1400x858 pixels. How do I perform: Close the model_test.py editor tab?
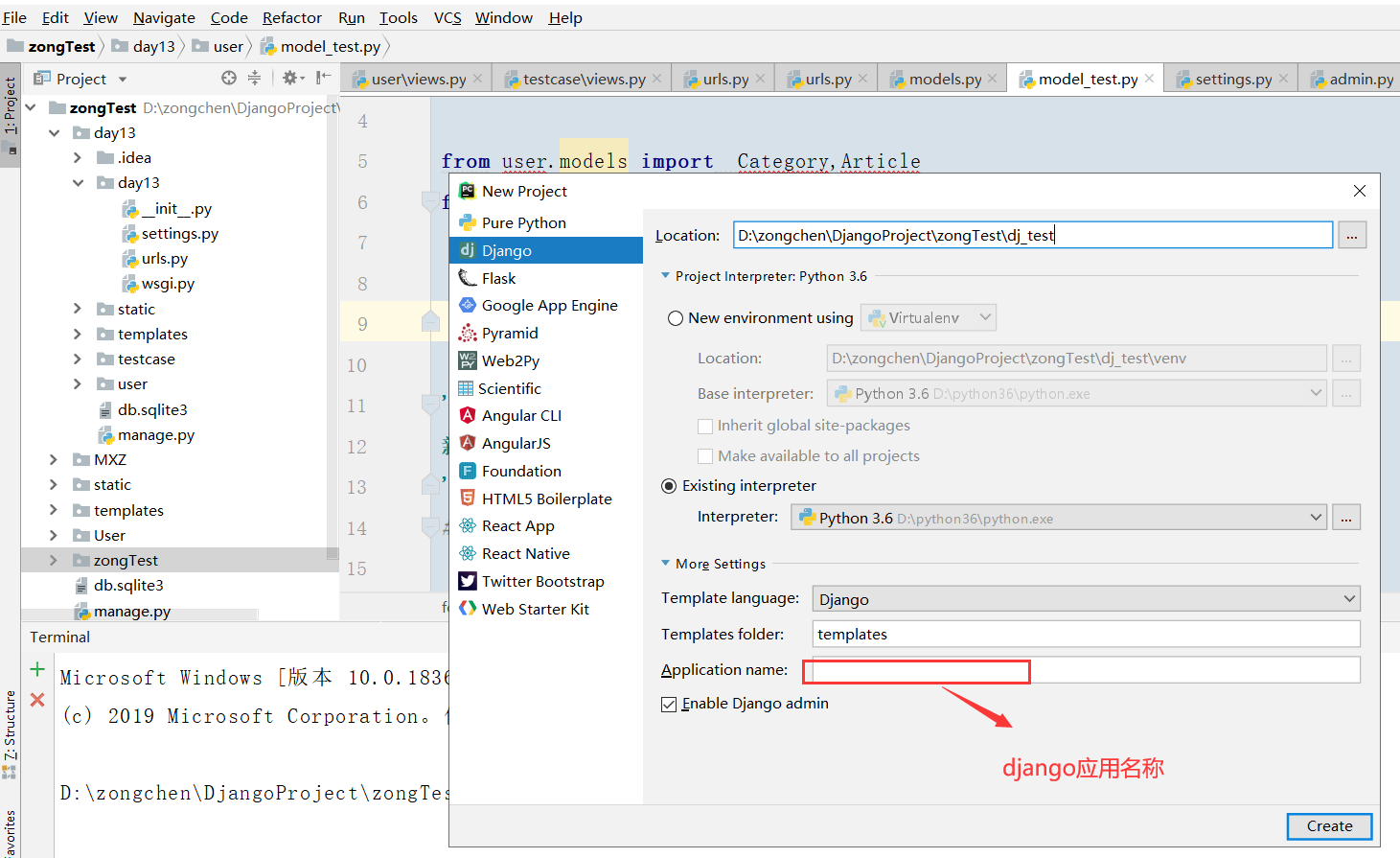point(1150,79)
